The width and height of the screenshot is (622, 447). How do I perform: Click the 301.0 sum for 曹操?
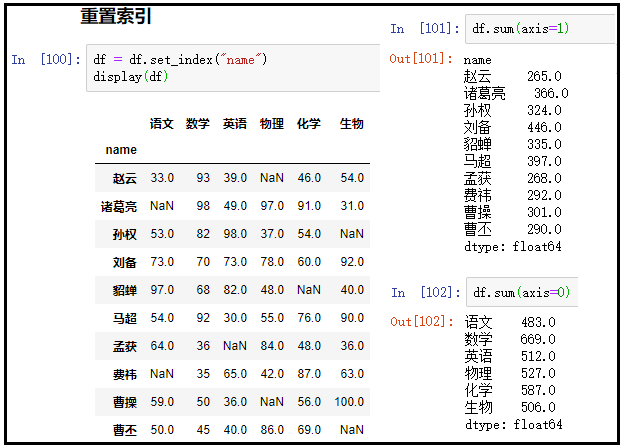tap(544, 212)
